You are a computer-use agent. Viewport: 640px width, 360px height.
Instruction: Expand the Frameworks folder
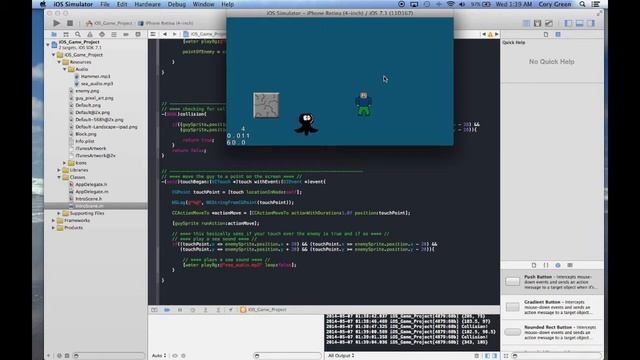(53, 220)
